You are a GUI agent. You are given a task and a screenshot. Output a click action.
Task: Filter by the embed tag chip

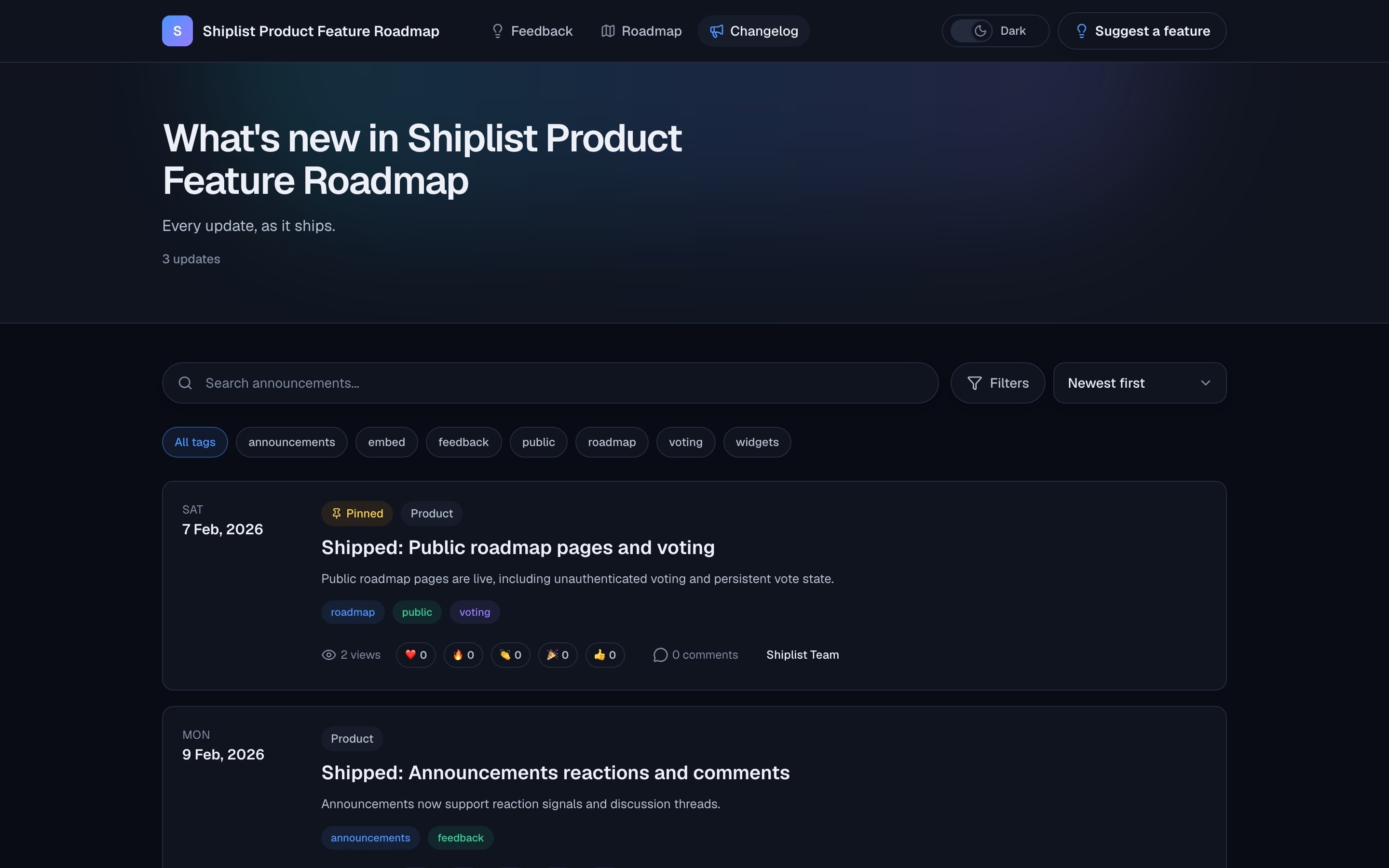pyautogui.click(x=386, y=442)
